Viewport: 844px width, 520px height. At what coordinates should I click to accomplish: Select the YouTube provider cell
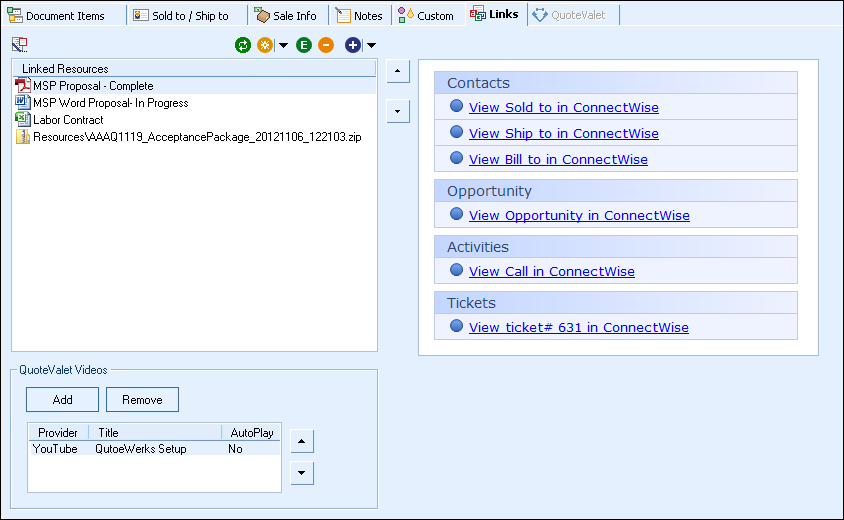(x=55, y=448)
